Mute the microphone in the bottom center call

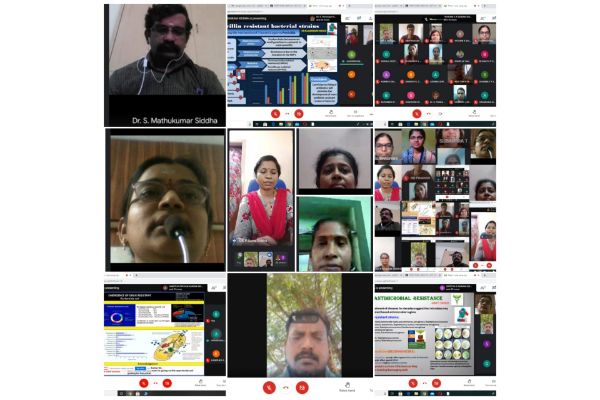pyautogui.click(x=268, y=386)
